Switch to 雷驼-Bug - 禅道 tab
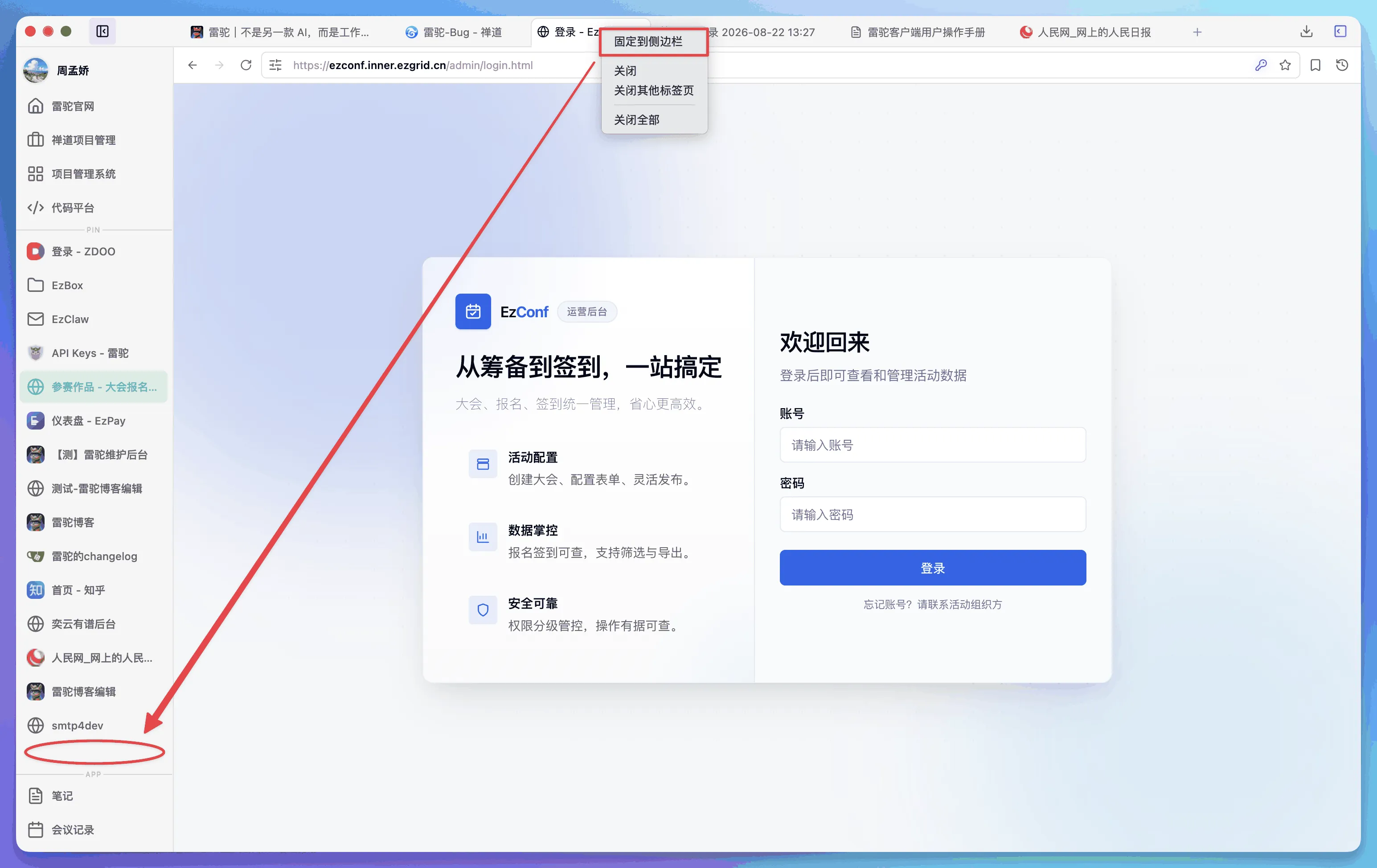1377x868 pixels. (454, 32)
